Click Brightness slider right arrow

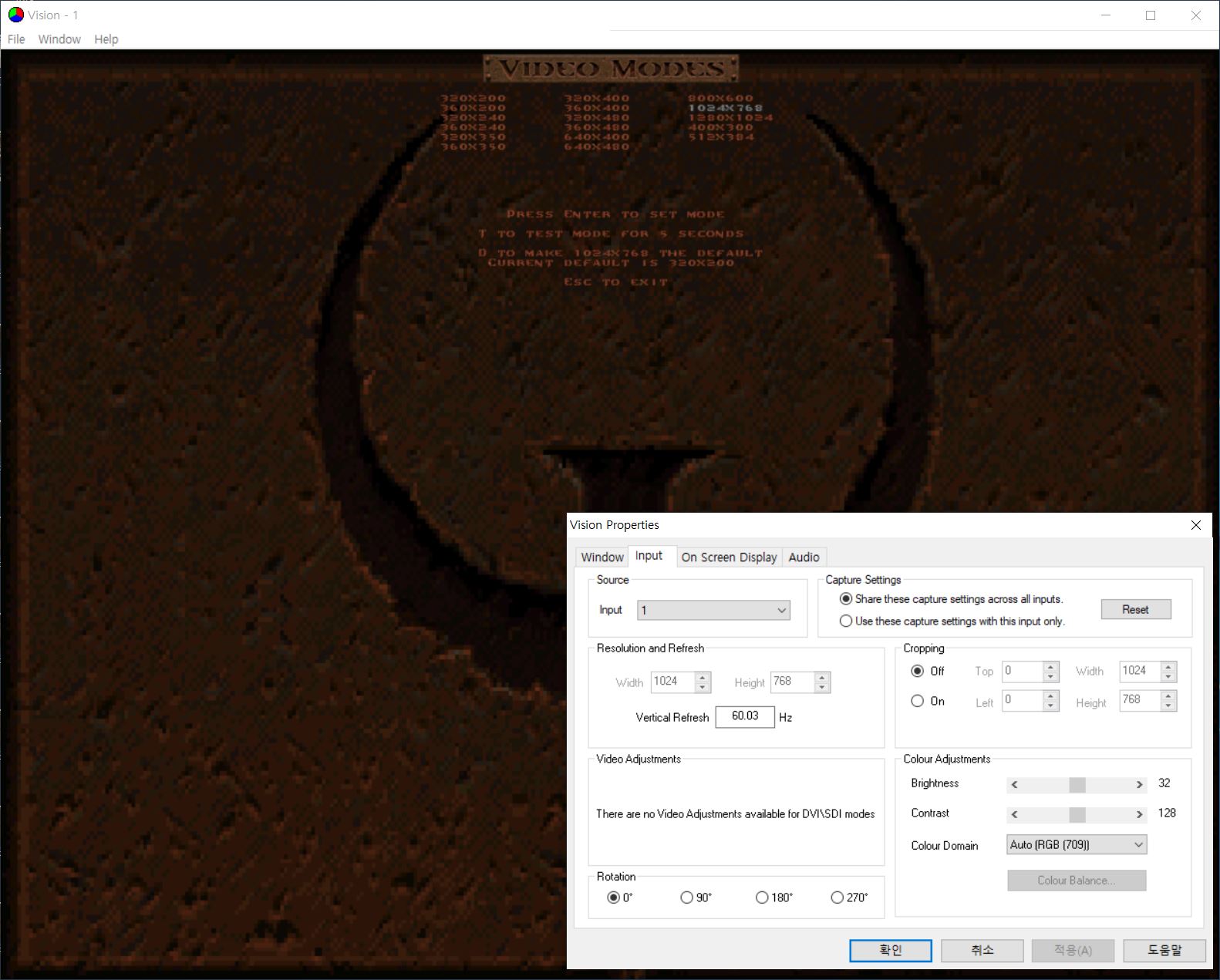[x=1139, y=784]
